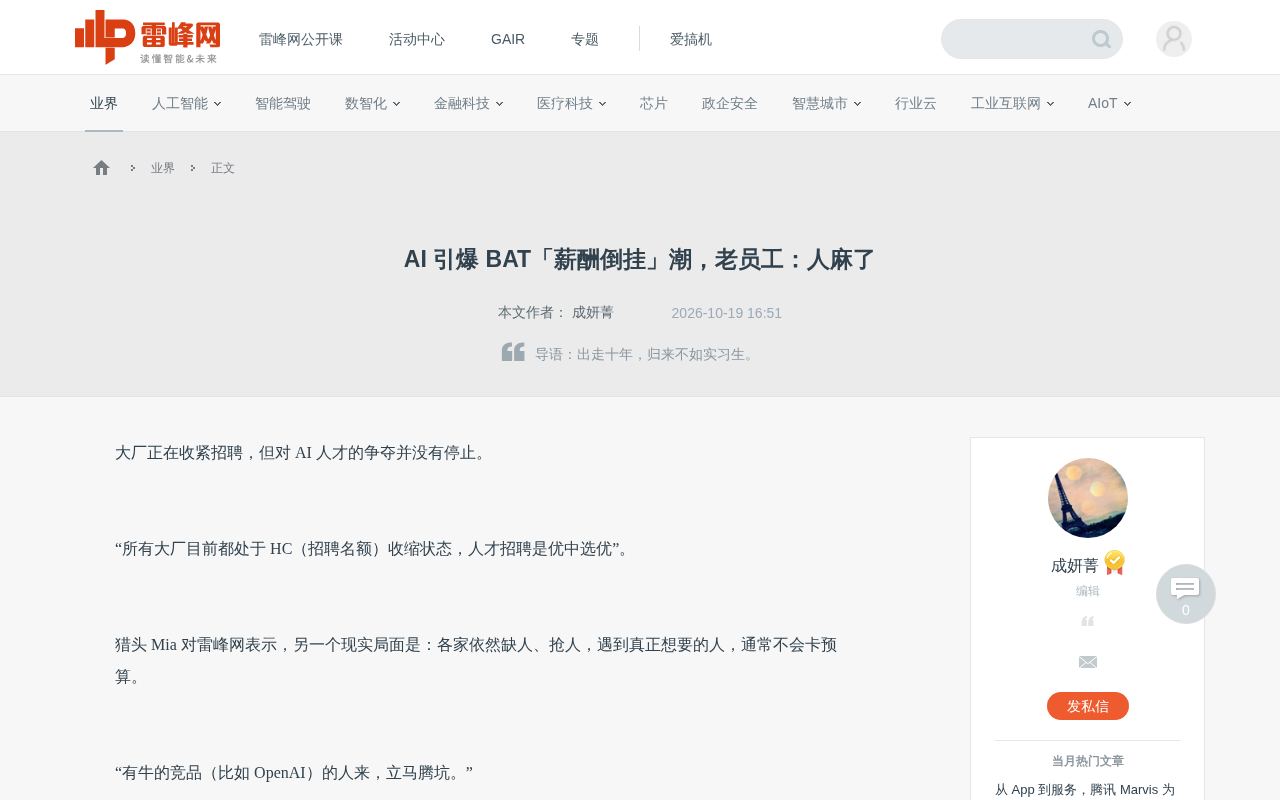The height and width of the screenshot is (800, 1280).
Task: Click the 发私信 button
Action: pyautogui.click(x=1088, y=706)
